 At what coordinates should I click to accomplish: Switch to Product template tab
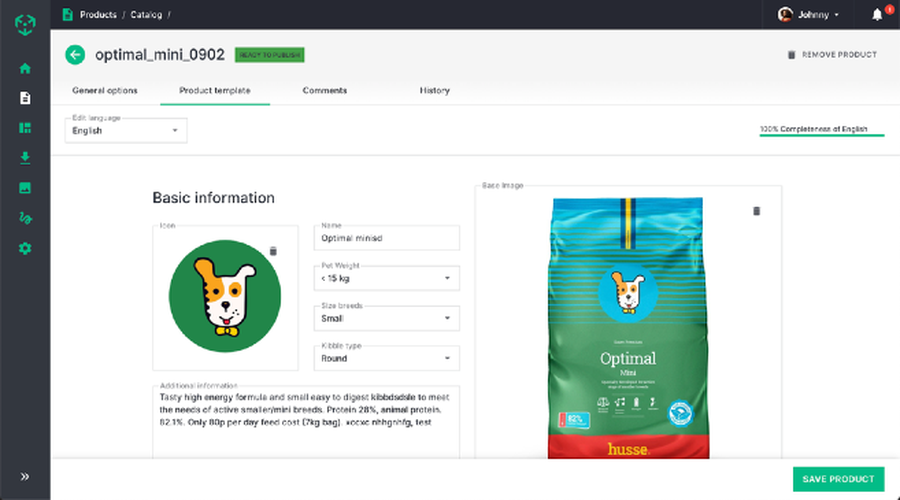[215, 91]
